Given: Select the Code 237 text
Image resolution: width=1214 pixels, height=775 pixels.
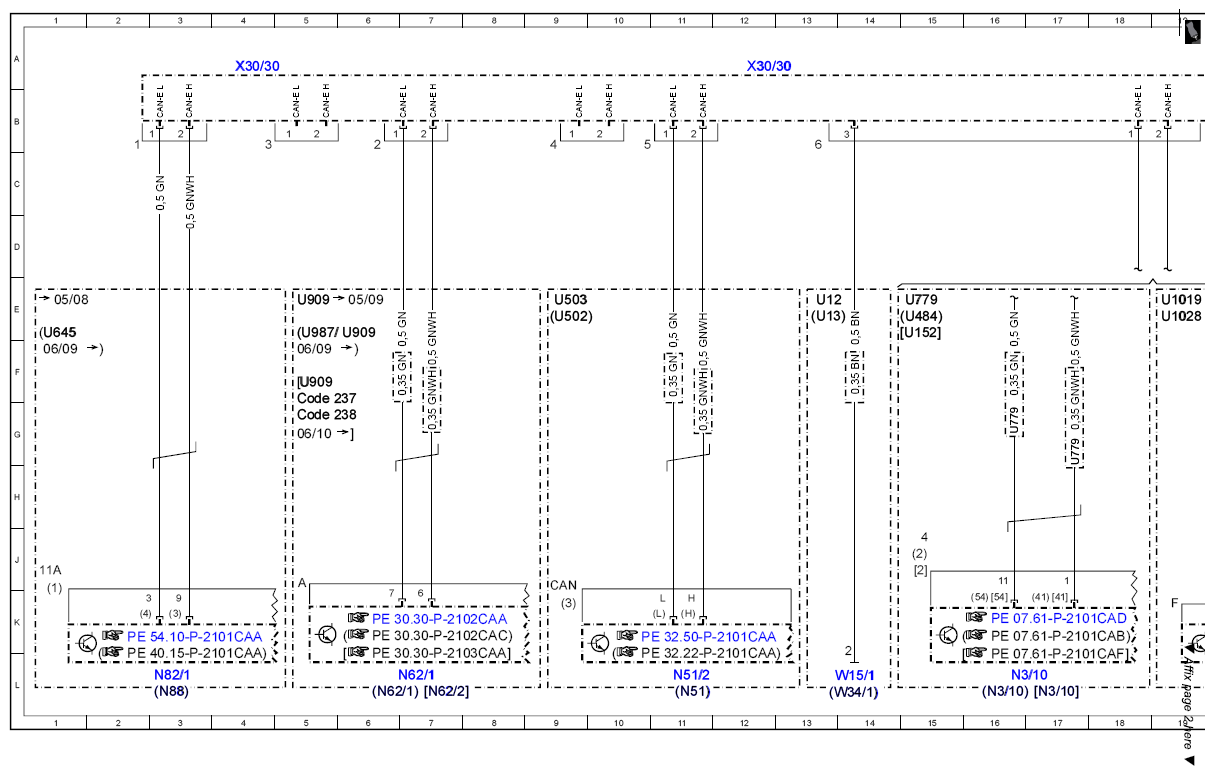Looking at the screenshot, I should [327, 398].
